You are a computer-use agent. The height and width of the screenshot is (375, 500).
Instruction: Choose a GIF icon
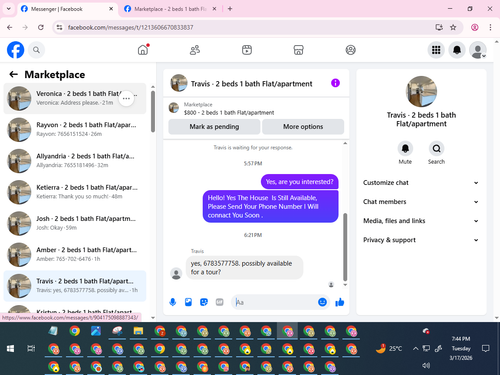(219, 302)
